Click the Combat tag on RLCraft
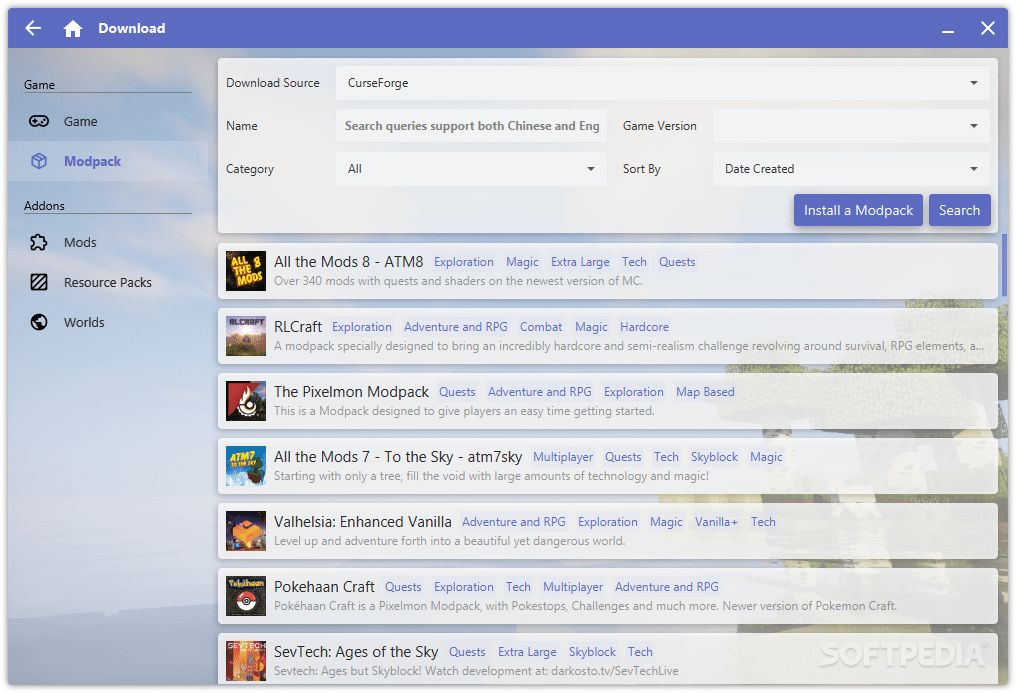This screenshot has width=1016, height=693. 541,326
